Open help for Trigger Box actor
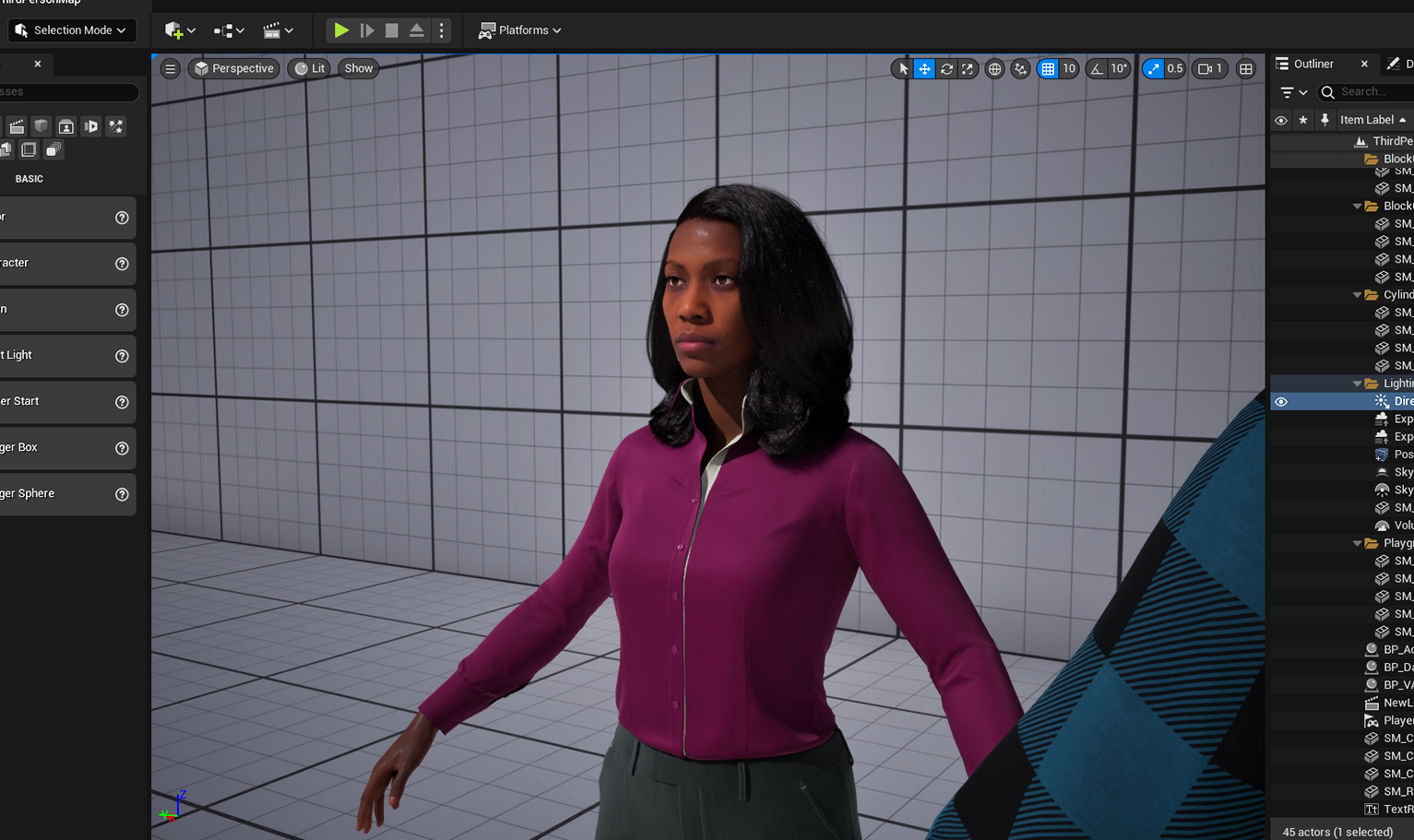 (122, 448)
